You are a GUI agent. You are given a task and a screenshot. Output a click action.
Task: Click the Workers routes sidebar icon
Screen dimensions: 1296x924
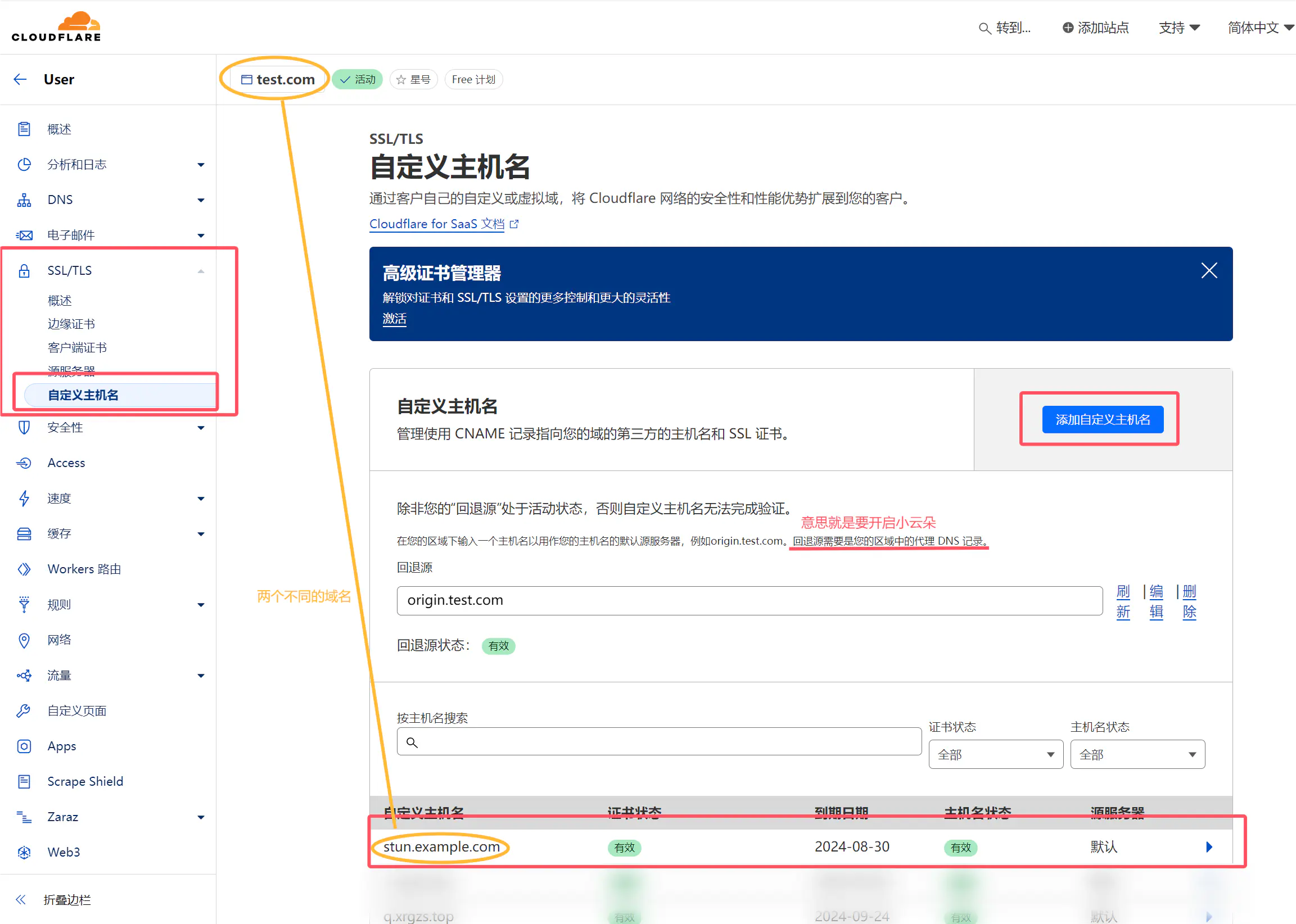[x=24, y=569]
